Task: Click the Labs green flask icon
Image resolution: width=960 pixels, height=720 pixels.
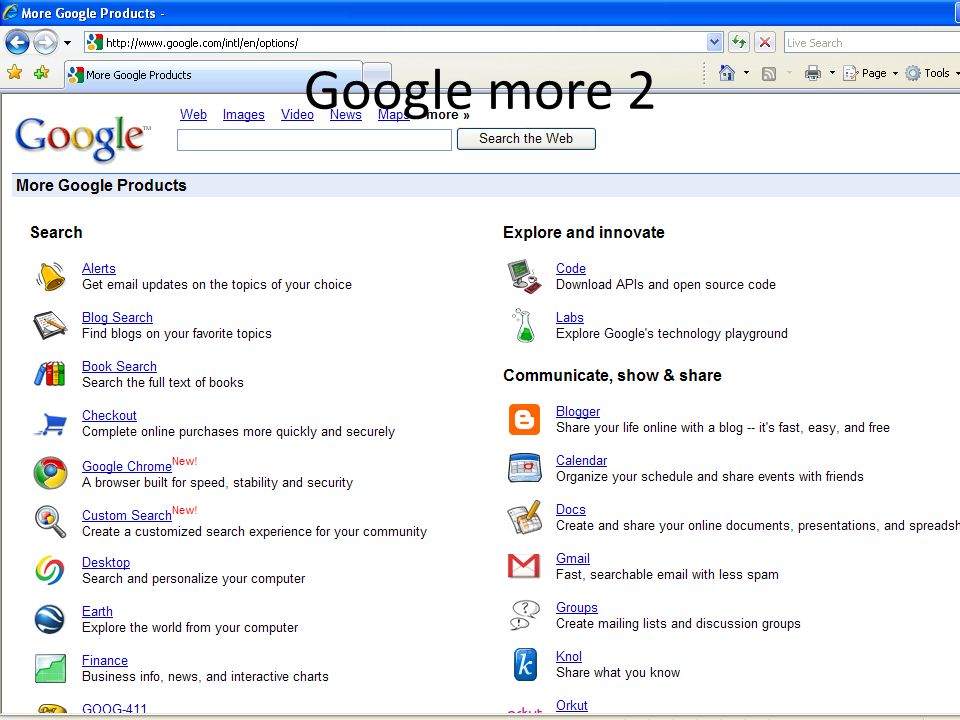Action: 524,325
